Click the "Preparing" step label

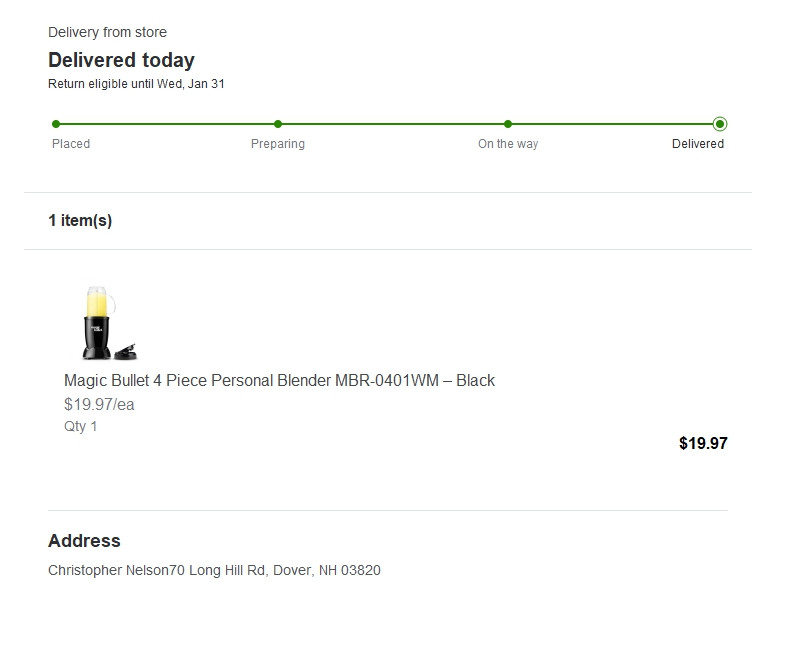pyautogui.click(x=278, y=144)
